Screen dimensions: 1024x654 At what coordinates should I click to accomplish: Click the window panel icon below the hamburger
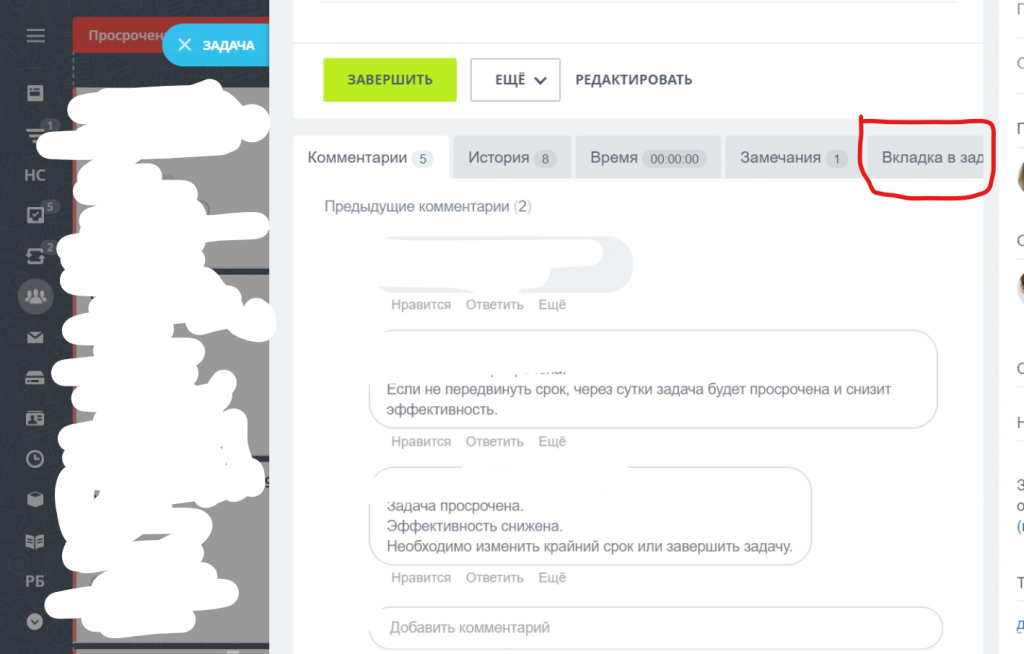point(35,93)
